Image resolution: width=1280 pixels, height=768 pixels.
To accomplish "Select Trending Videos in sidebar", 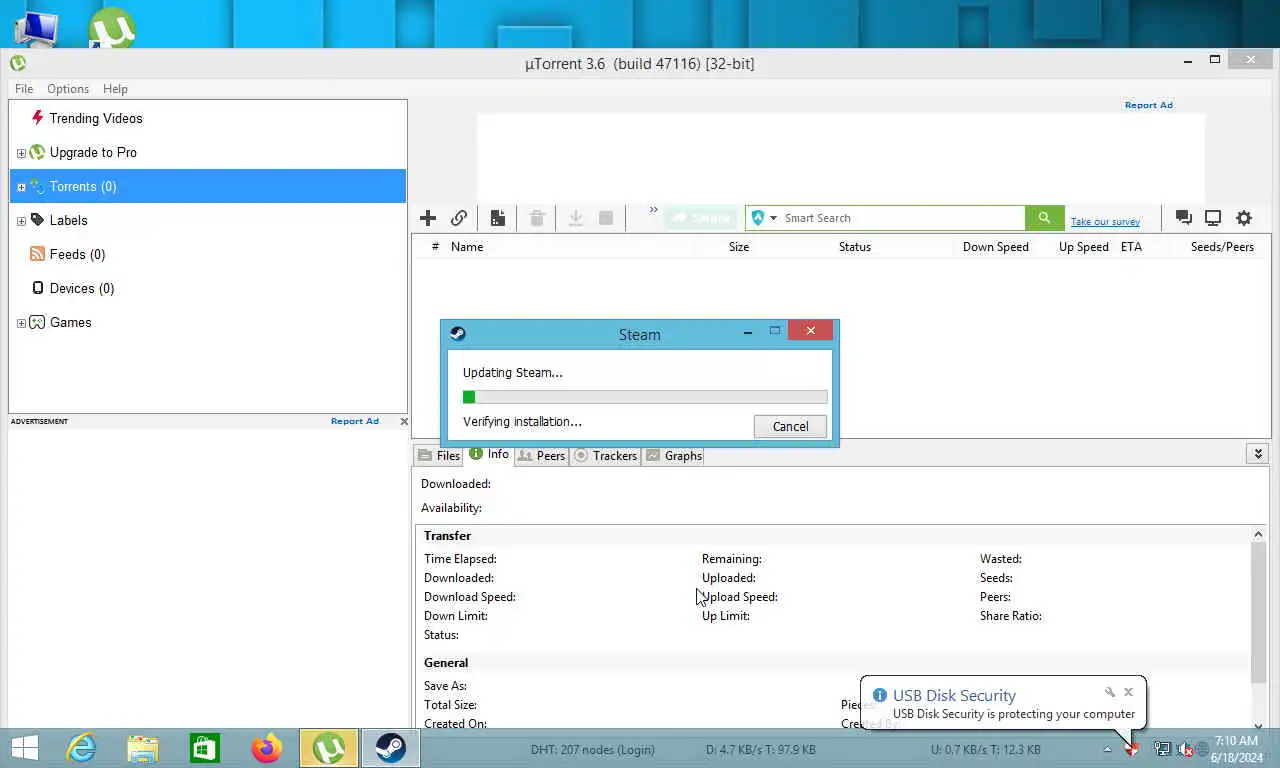I will [96, 118].
